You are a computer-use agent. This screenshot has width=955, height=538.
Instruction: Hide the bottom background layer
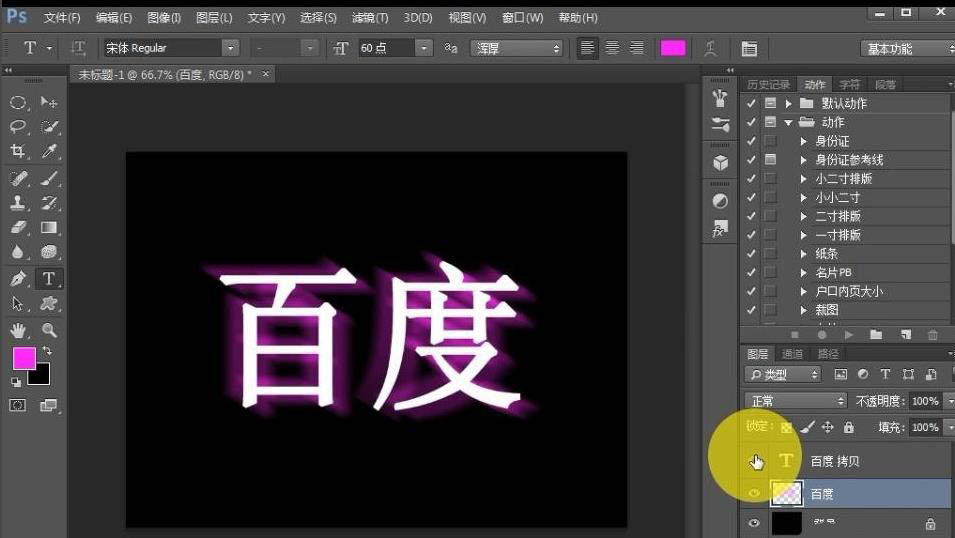tap(754, 523)
